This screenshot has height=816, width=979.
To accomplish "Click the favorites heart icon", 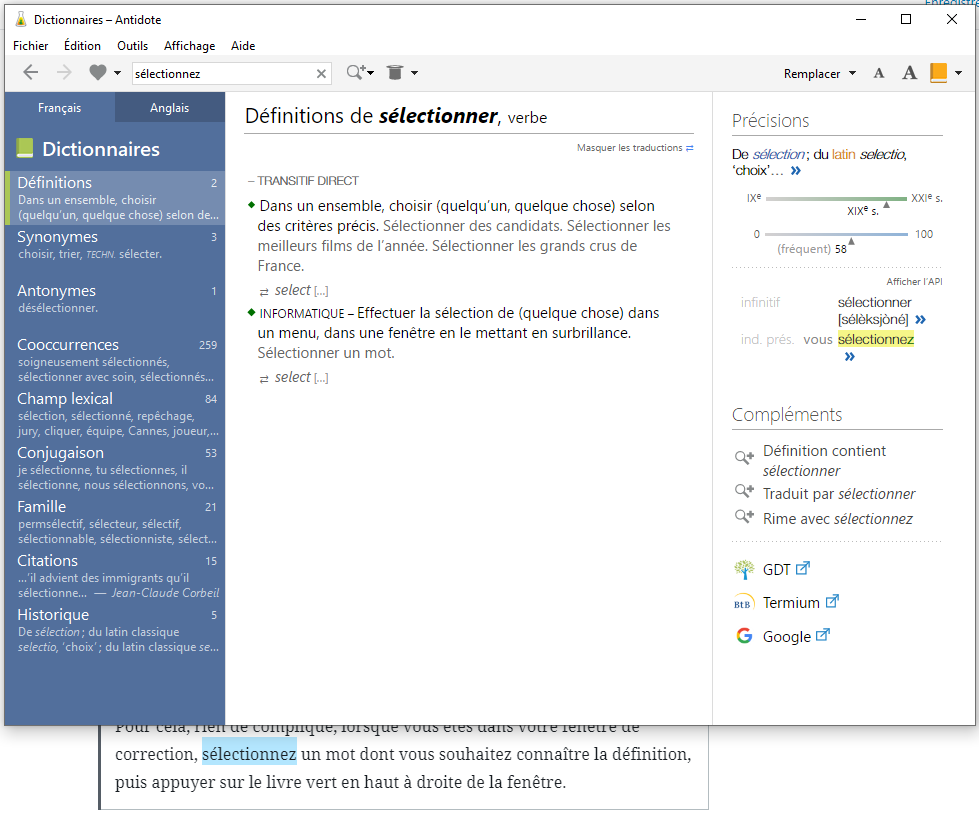I will [97, 73].
